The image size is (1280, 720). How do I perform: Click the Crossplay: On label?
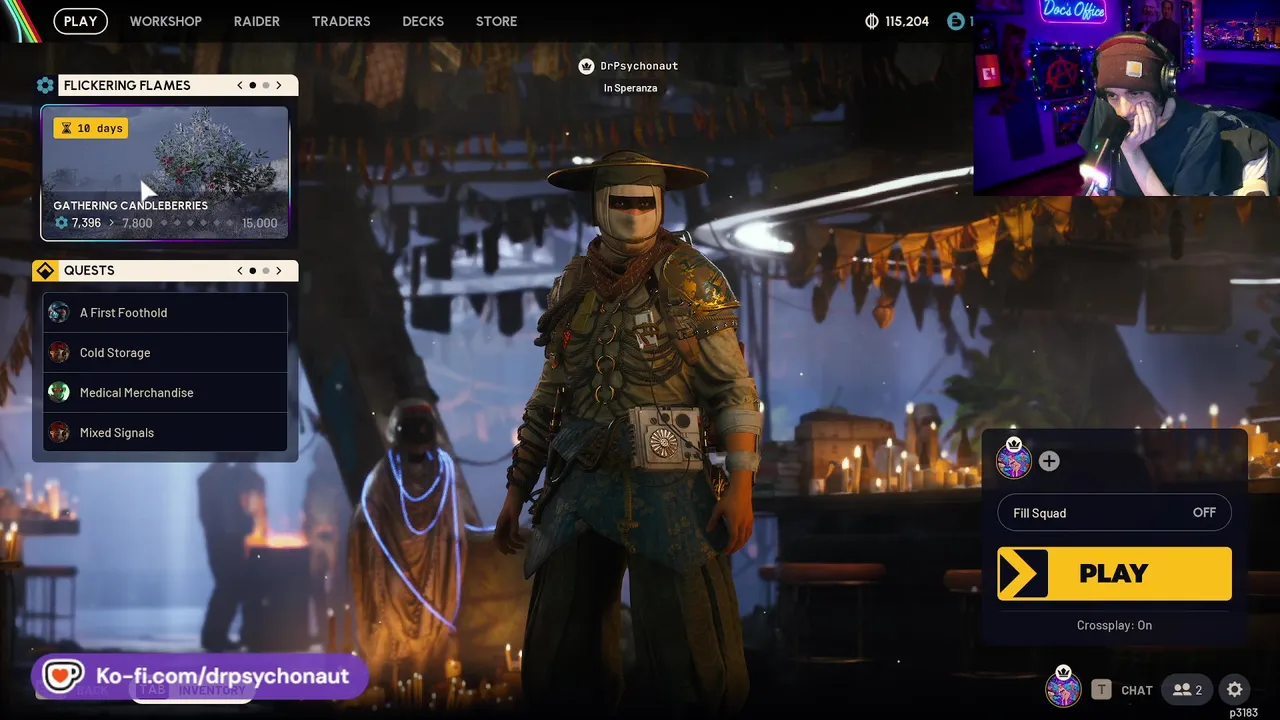(1114, 625)
